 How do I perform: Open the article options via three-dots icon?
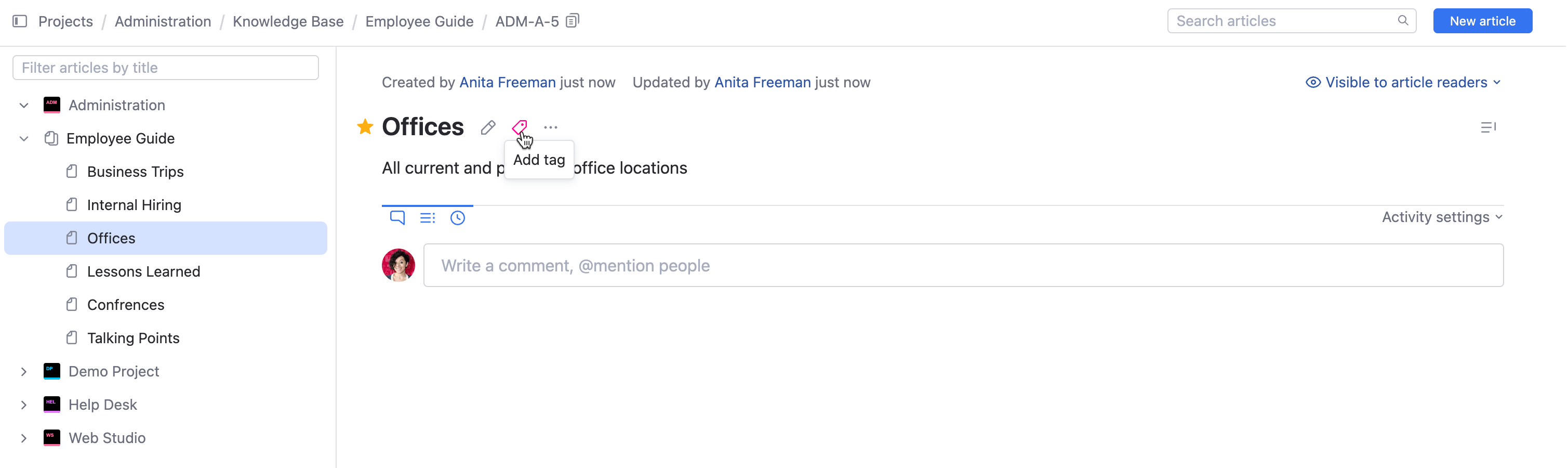(551, 127)
